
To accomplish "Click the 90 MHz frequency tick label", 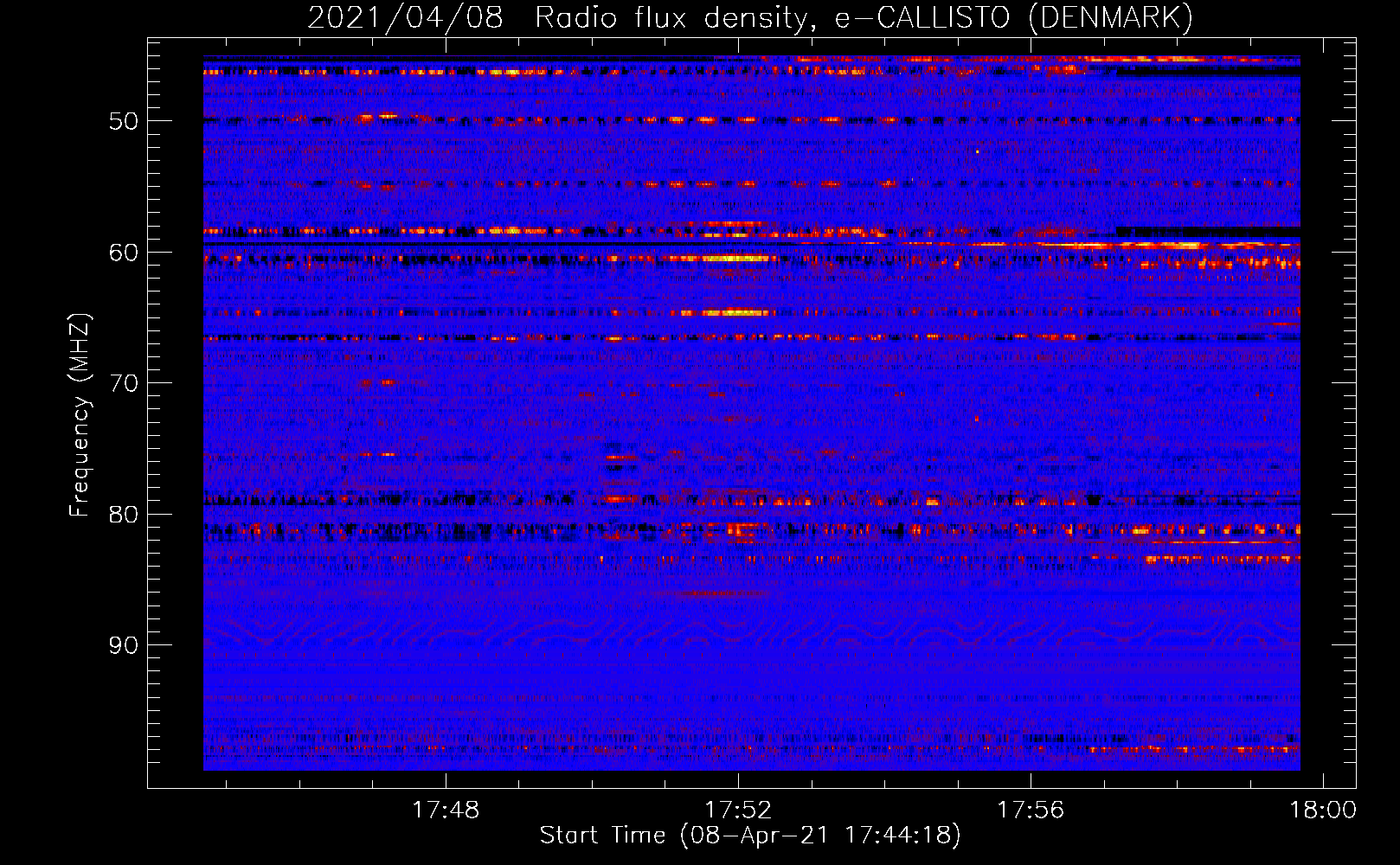I will coord(123,645).
